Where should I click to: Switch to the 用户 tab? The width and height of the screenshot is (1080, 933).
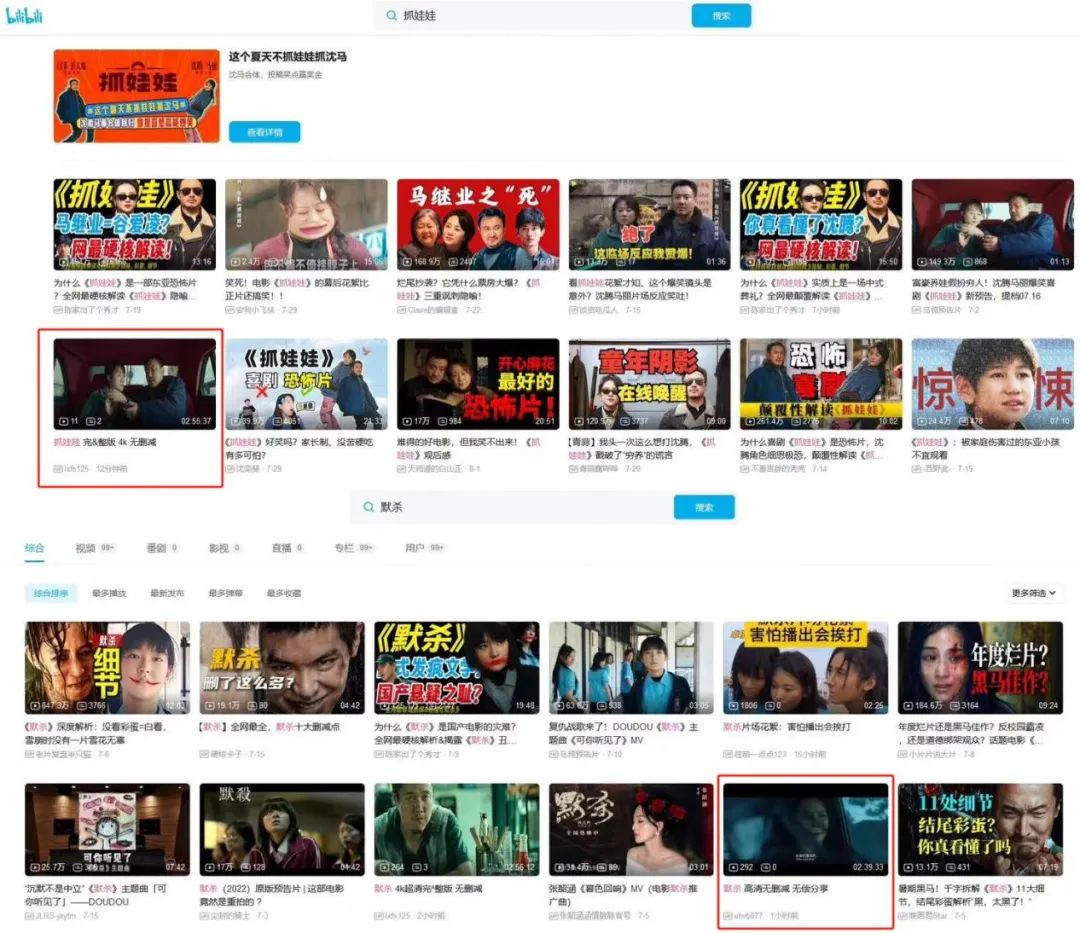point(424,548)
